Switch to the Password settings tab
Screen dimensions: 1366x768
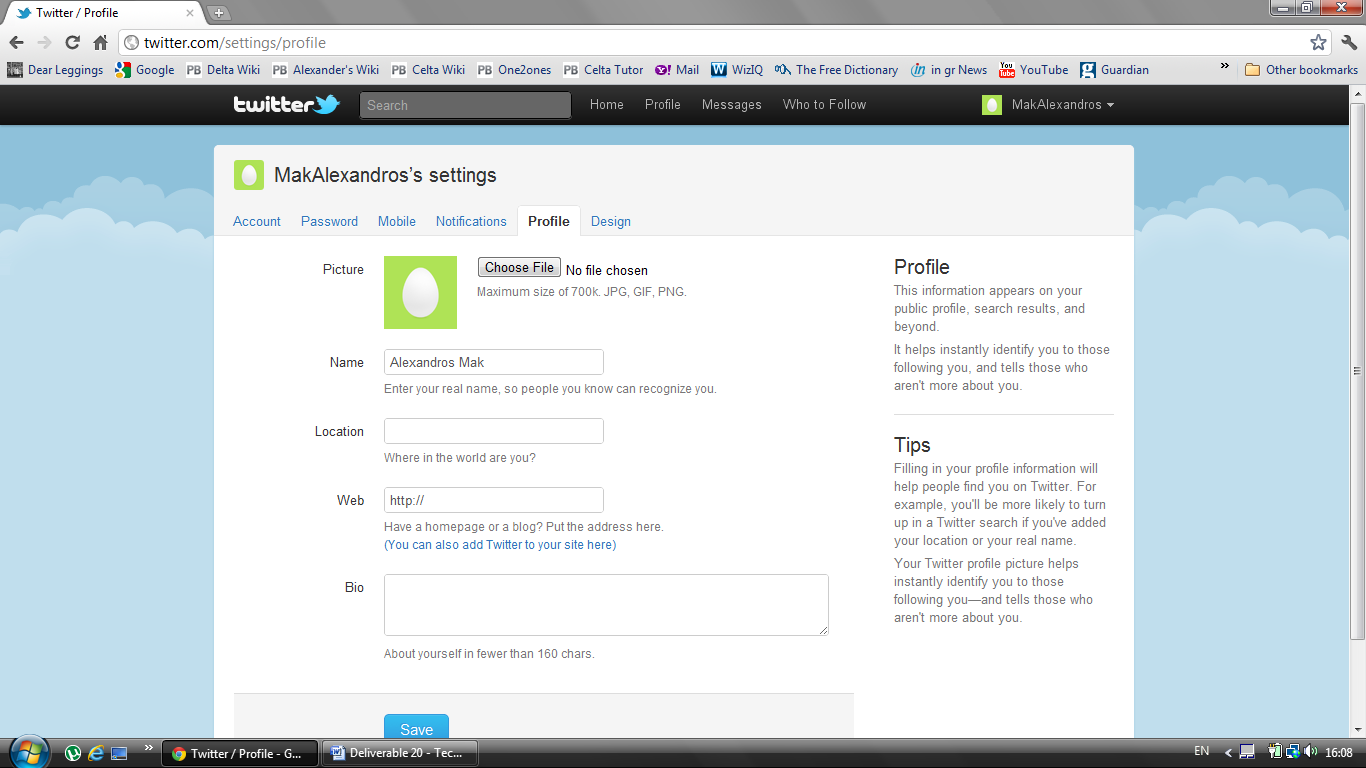[x=329, y=221]
